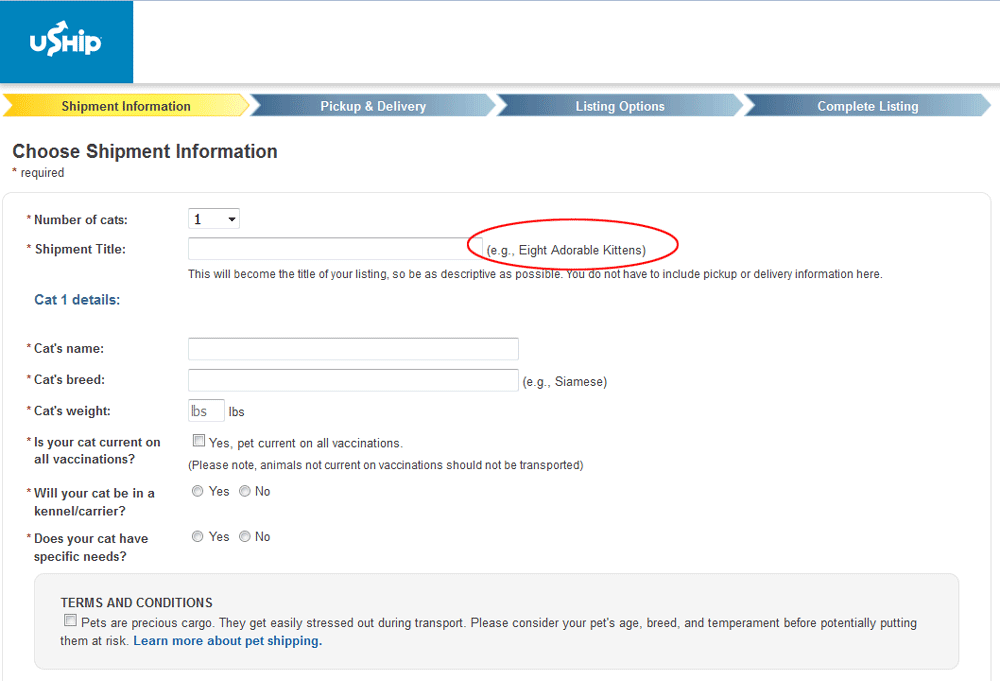Jump to the Complete Listing step
This screenshot has width=1000, height=681.
pyautogui.click(x=867, y=106)
